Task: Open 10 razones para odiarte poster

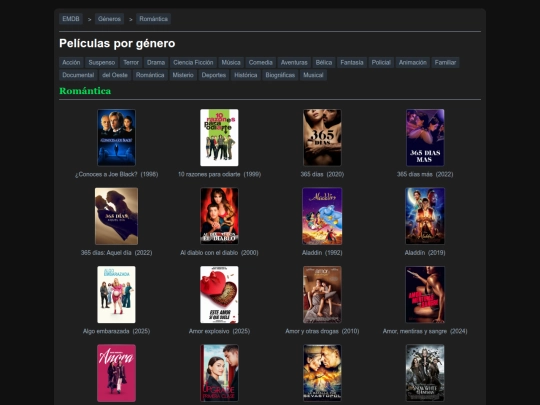Action: [x=219, y=137]
